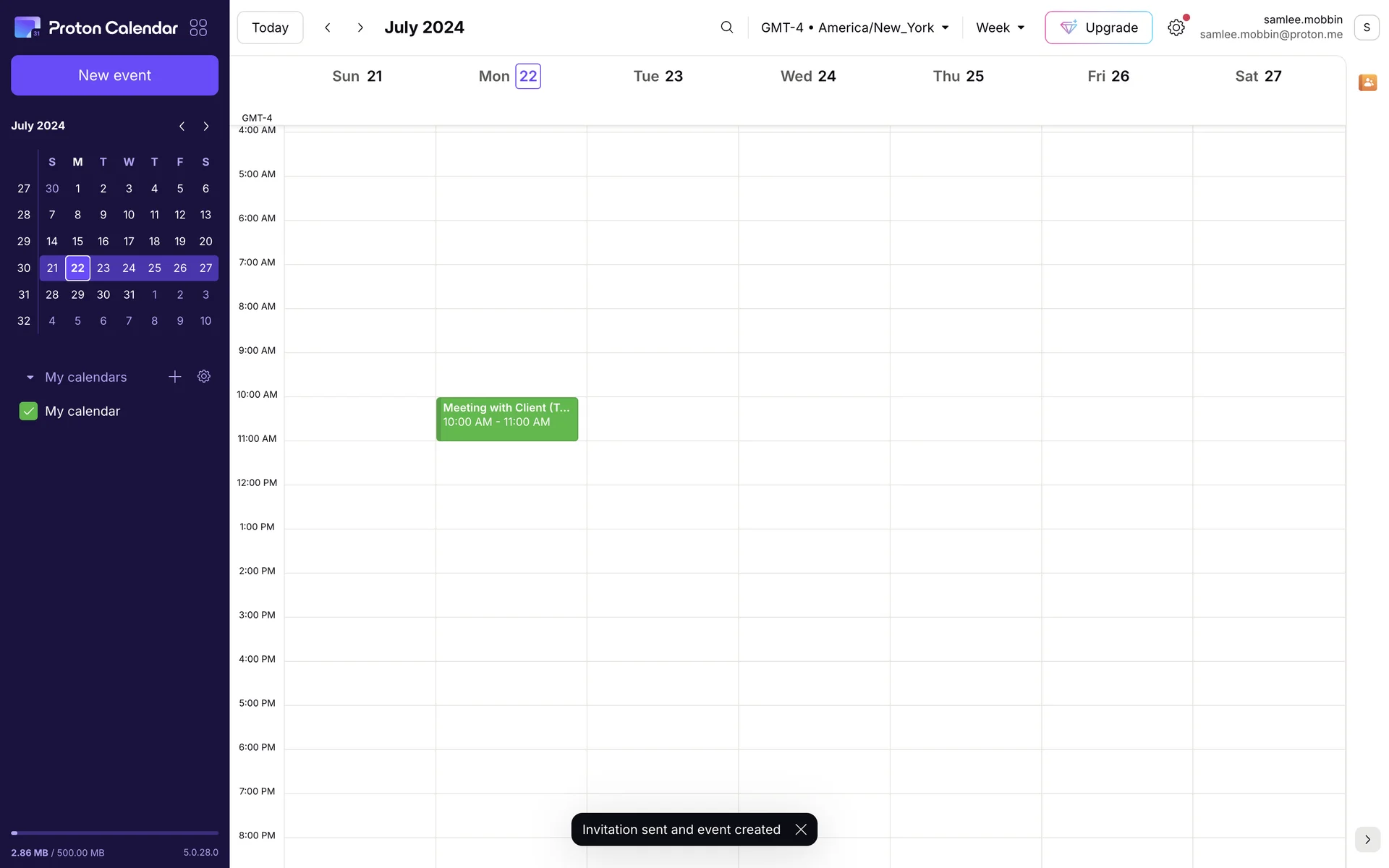1389x868 pixels.
Task: Dismiss the invitation sent notification
Action: pyautogui.click(x=800, y=830)
